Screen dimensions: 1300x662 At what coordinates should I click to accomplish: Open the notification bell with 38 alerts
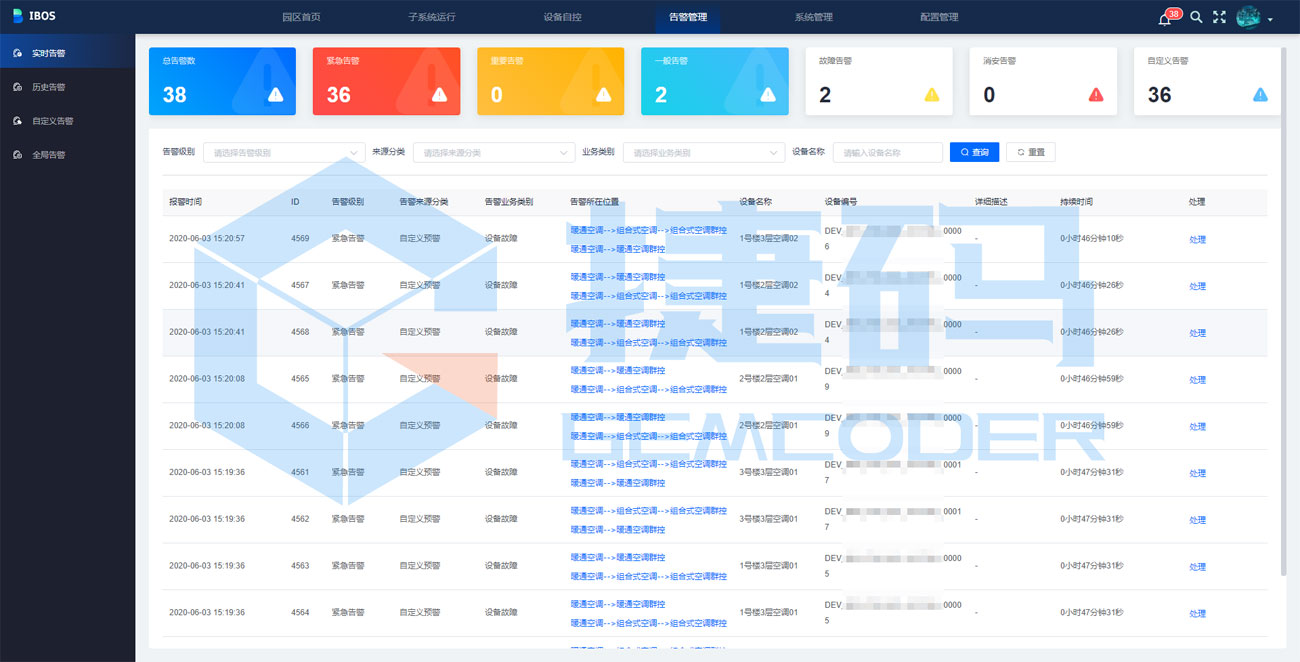click(1165, 18)
